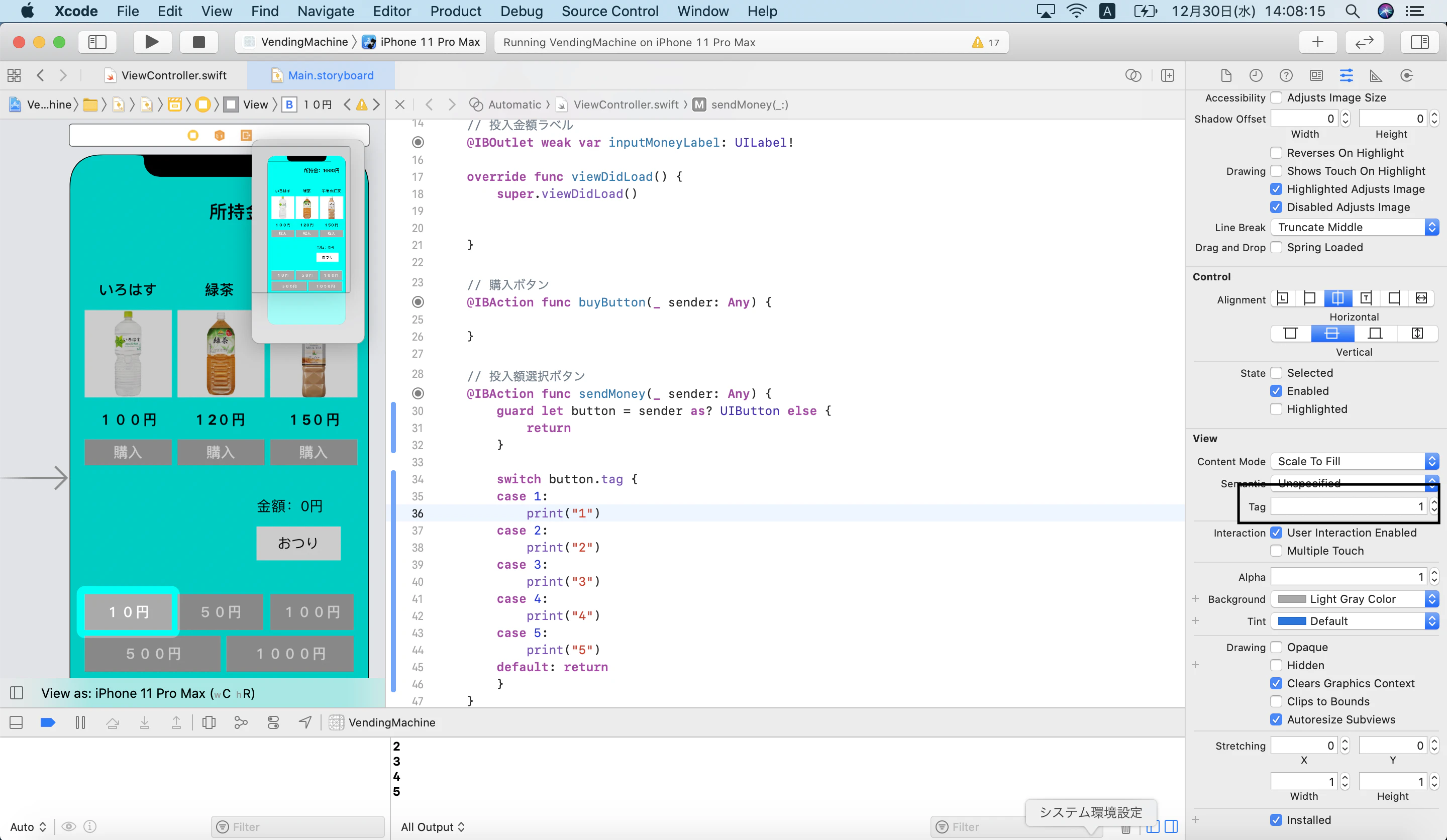
Task: Open the Line Break dropdown
Action: 1355,227
